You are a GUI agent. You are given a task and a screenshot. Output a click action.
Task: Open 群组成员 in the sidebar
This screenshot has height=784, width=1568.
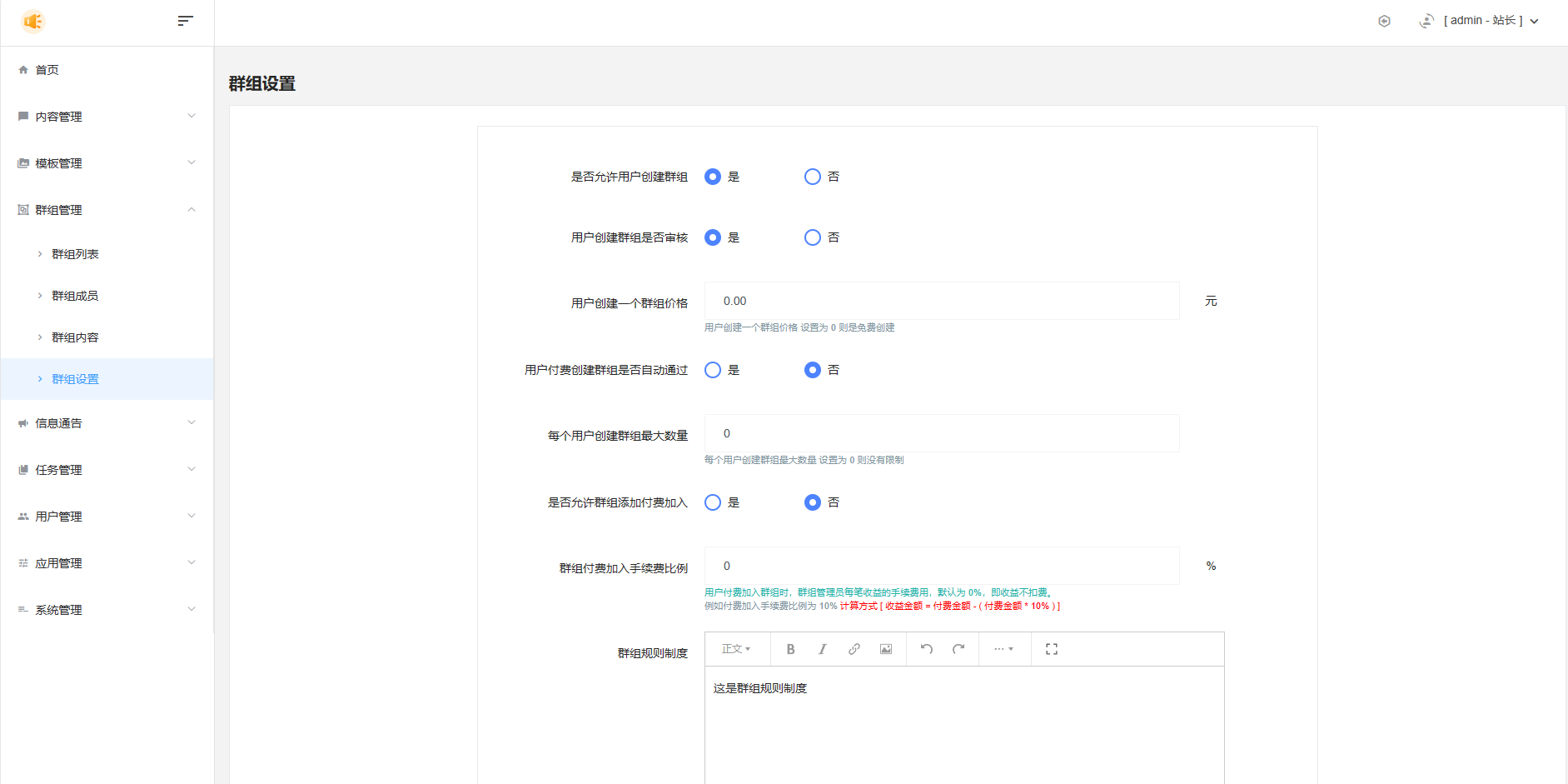coord(75,296)
